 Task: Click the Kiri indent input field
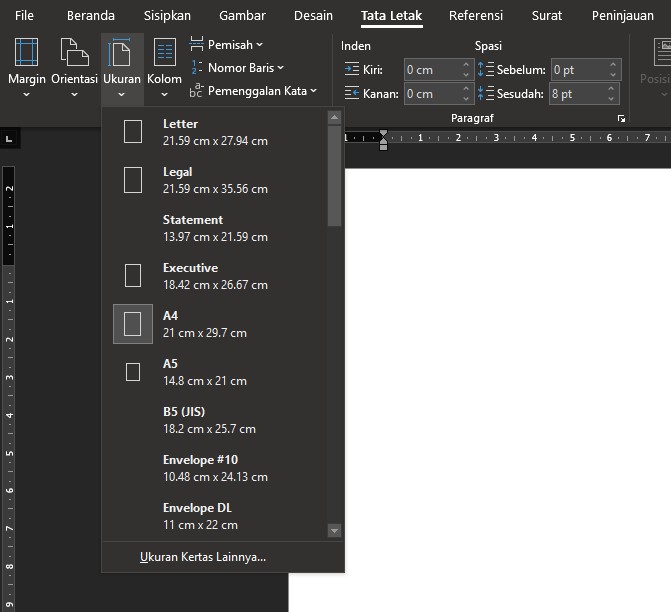tap(431, 70)
